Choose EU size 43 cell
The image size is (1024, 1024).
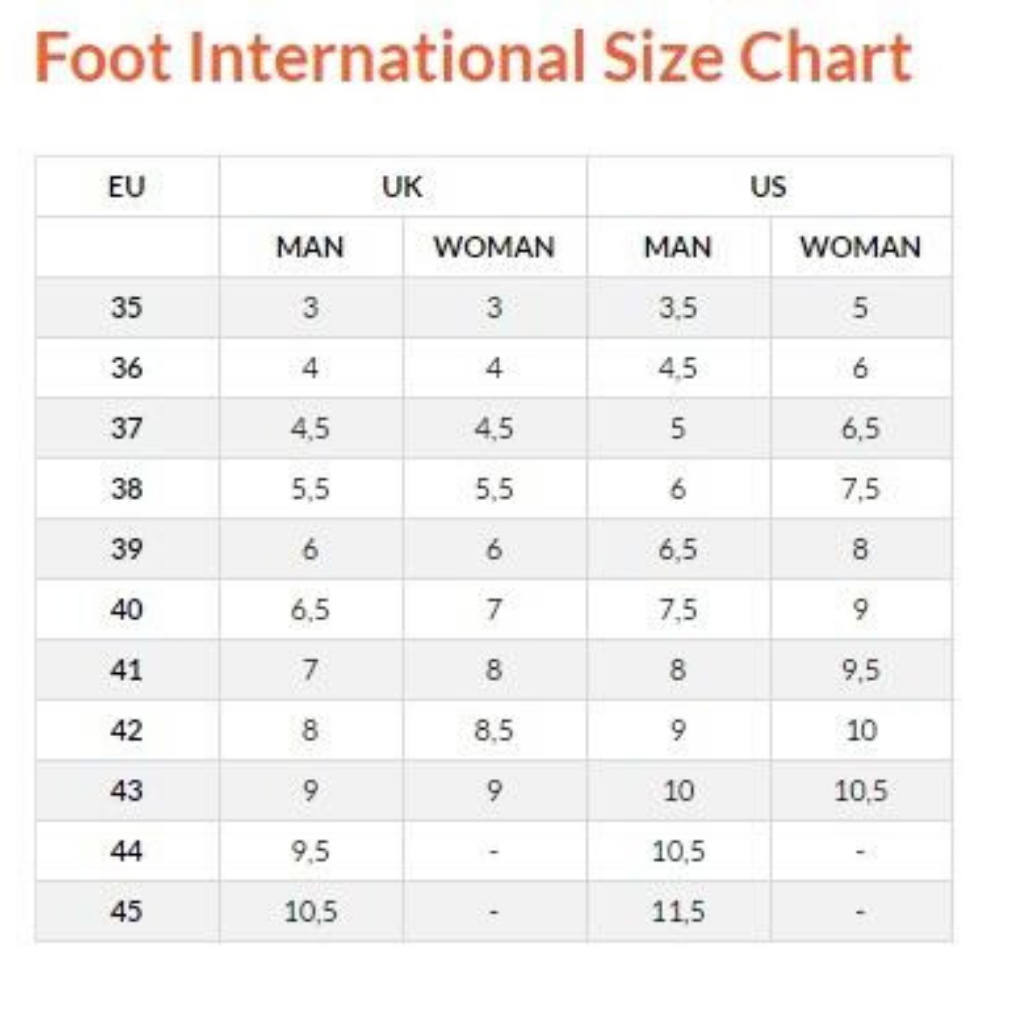click(127, 791)
